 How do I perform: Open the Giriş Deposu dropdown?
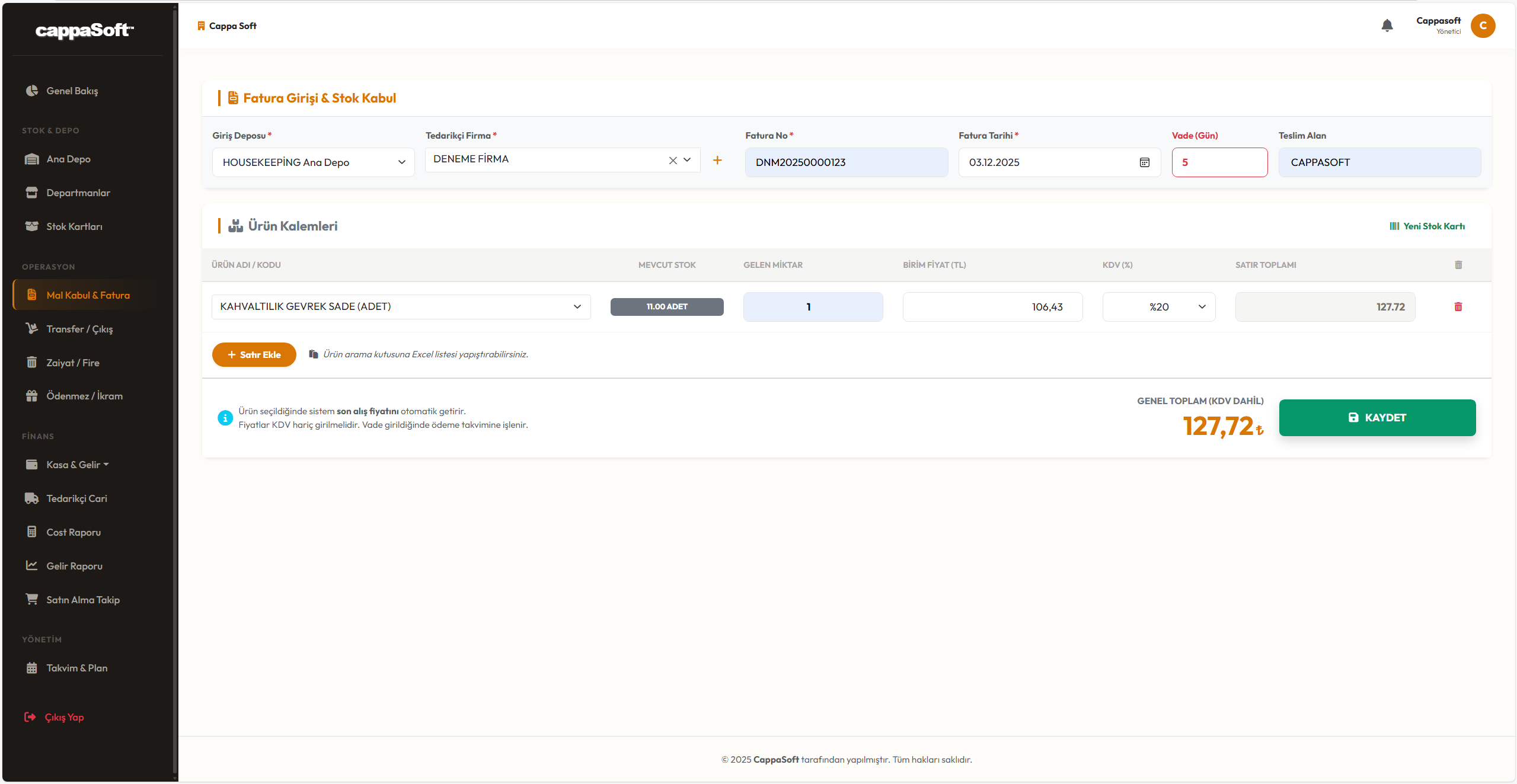pyautogui.click(x=313, y=162)
